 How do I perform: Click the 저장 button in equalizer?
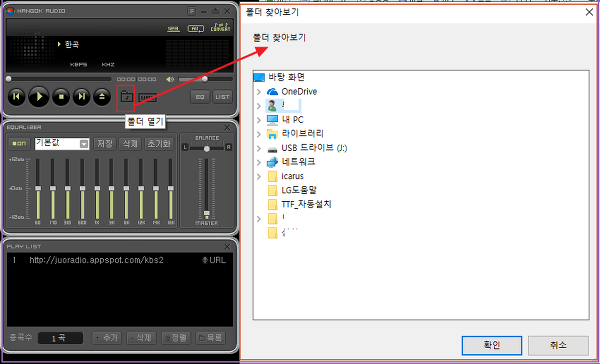coord(104,144)
